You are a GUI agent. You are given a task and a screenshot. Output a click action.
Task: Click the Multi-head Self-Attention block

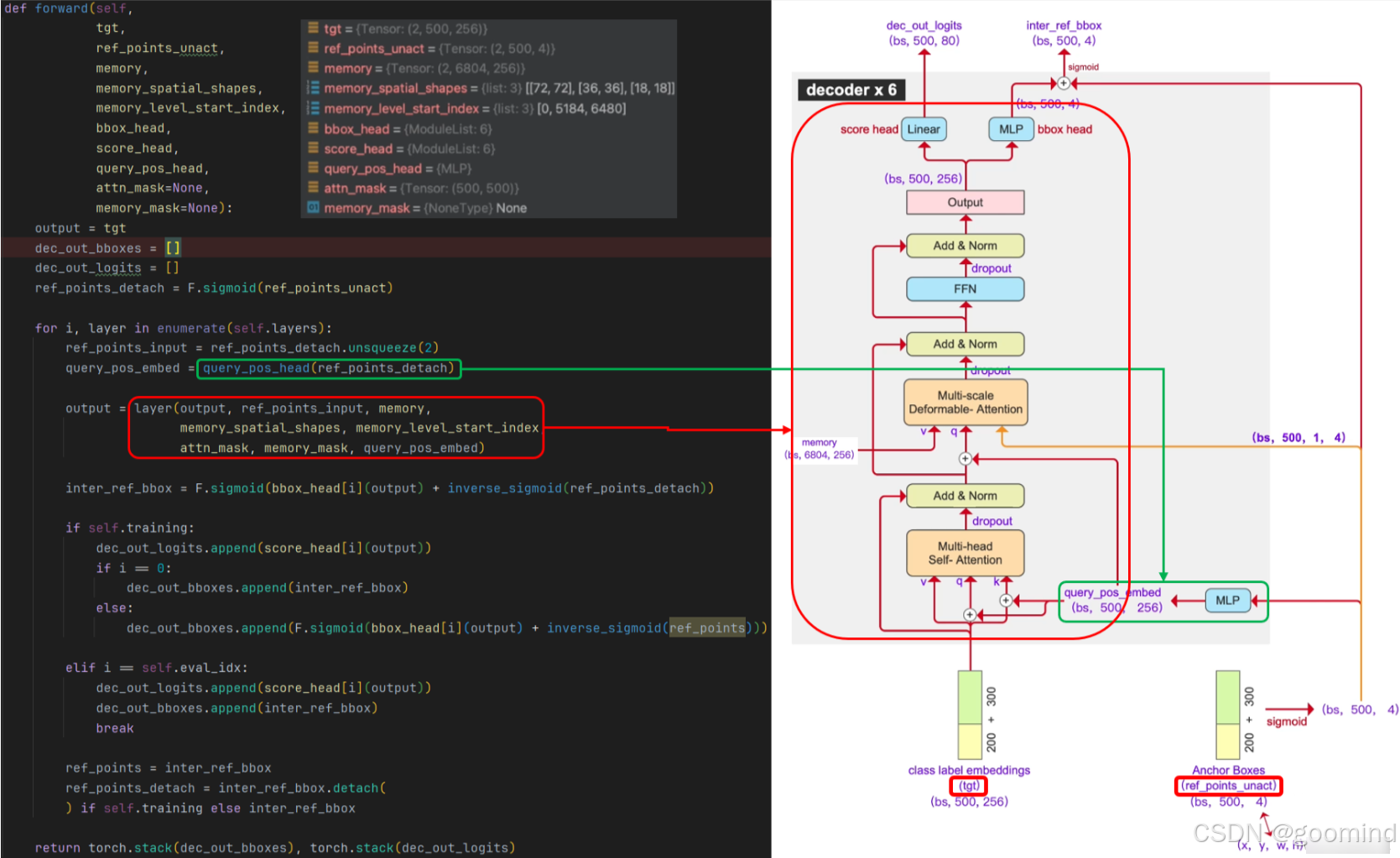coord(965,553)
